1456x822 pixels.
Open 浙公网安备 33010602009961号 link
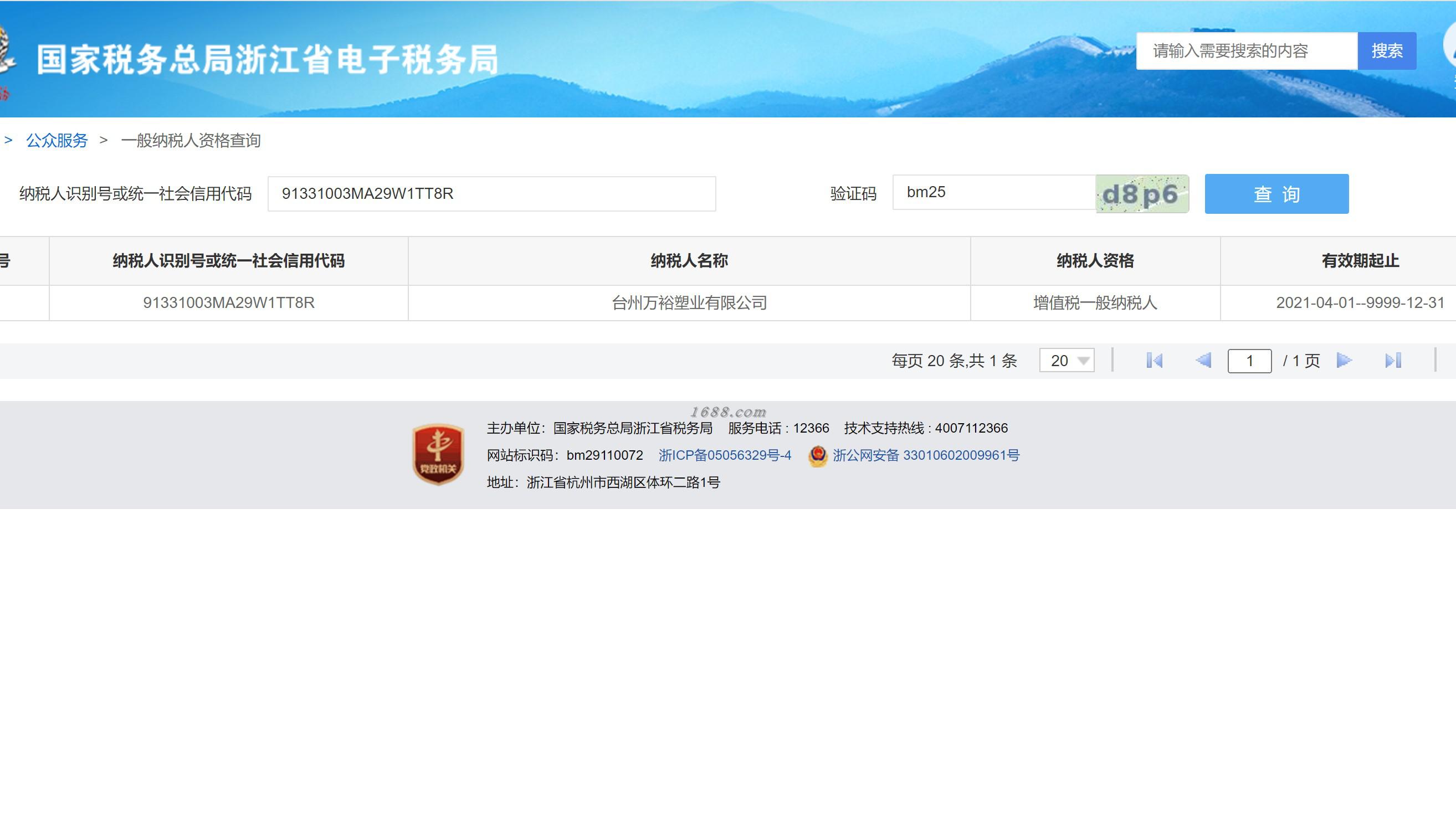[926, 455]
